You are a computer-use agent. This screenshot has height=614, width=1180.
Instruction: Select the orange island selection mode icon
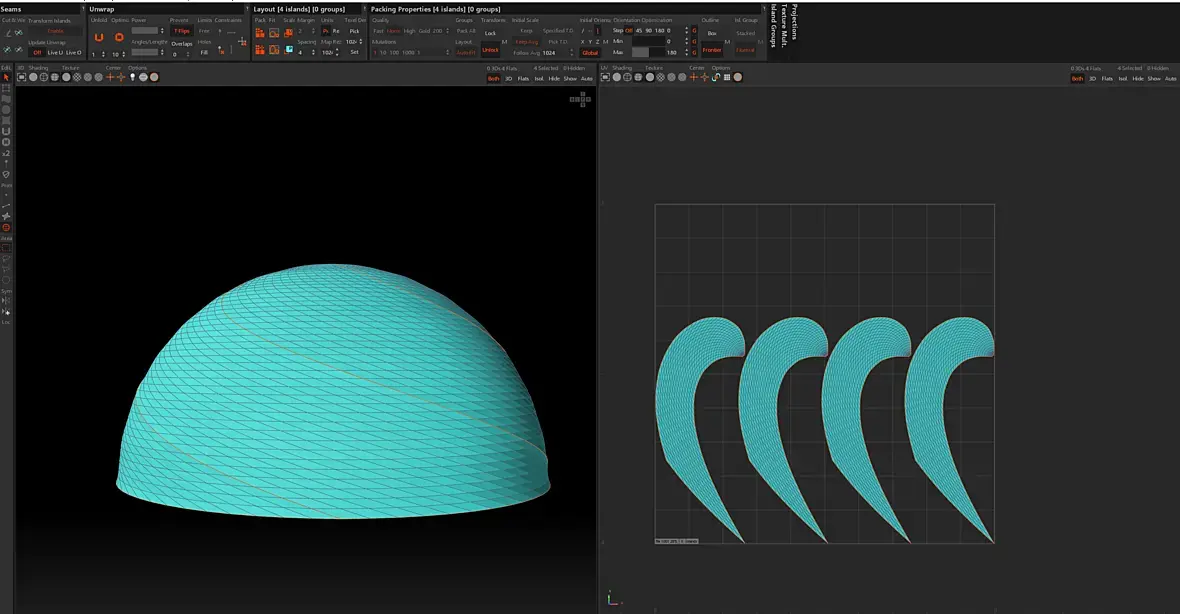tap(6, 227)
